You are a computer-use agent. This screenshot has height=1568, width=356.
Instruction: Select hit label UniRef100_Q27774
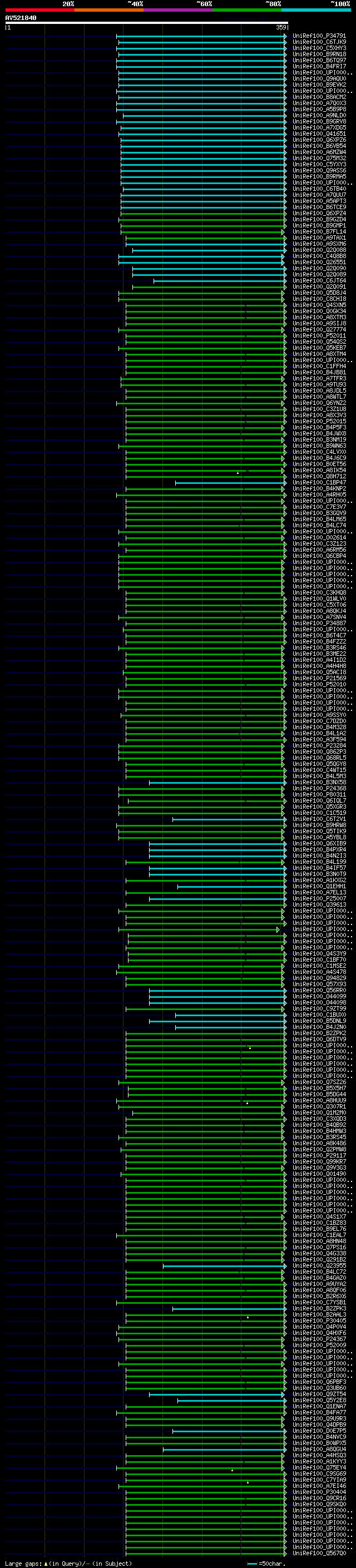pos(319,329)
